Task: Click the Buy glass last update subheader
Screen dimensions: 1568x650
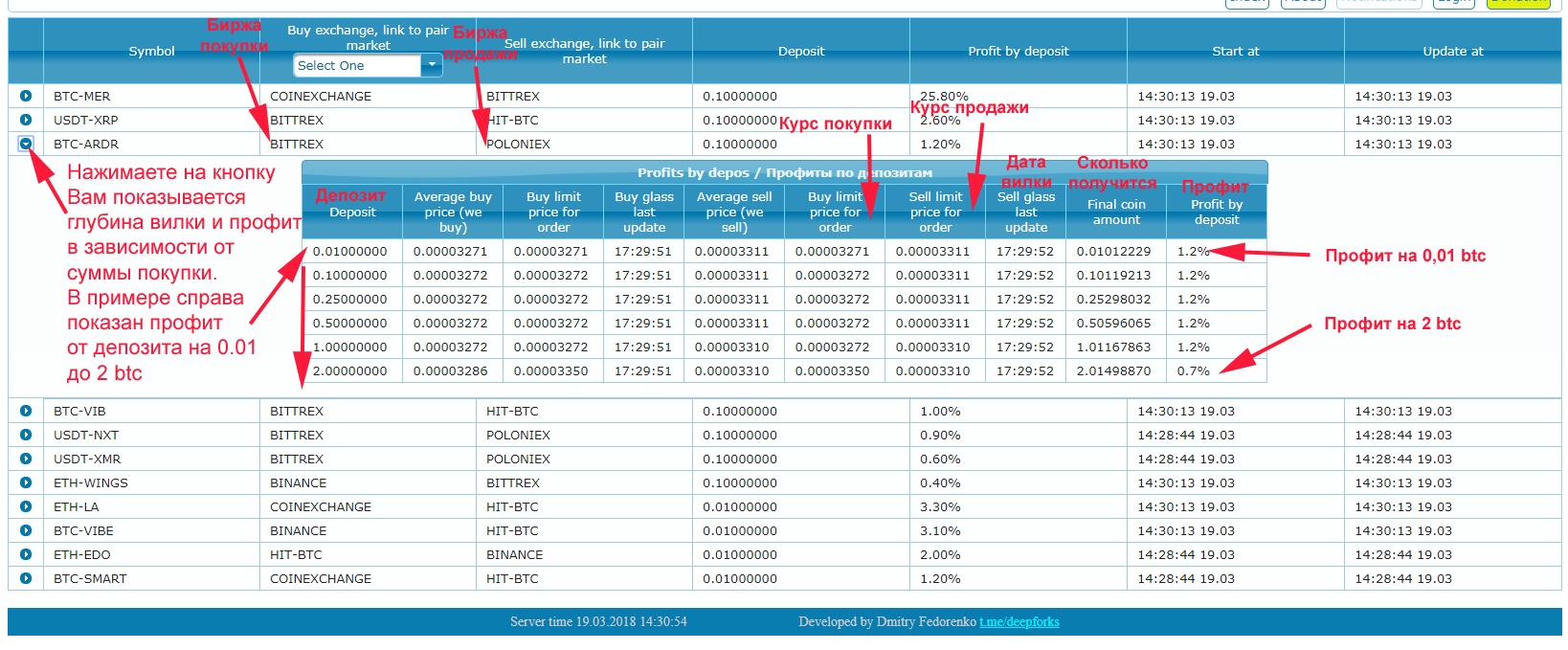Action: click(x=644, y=212)
